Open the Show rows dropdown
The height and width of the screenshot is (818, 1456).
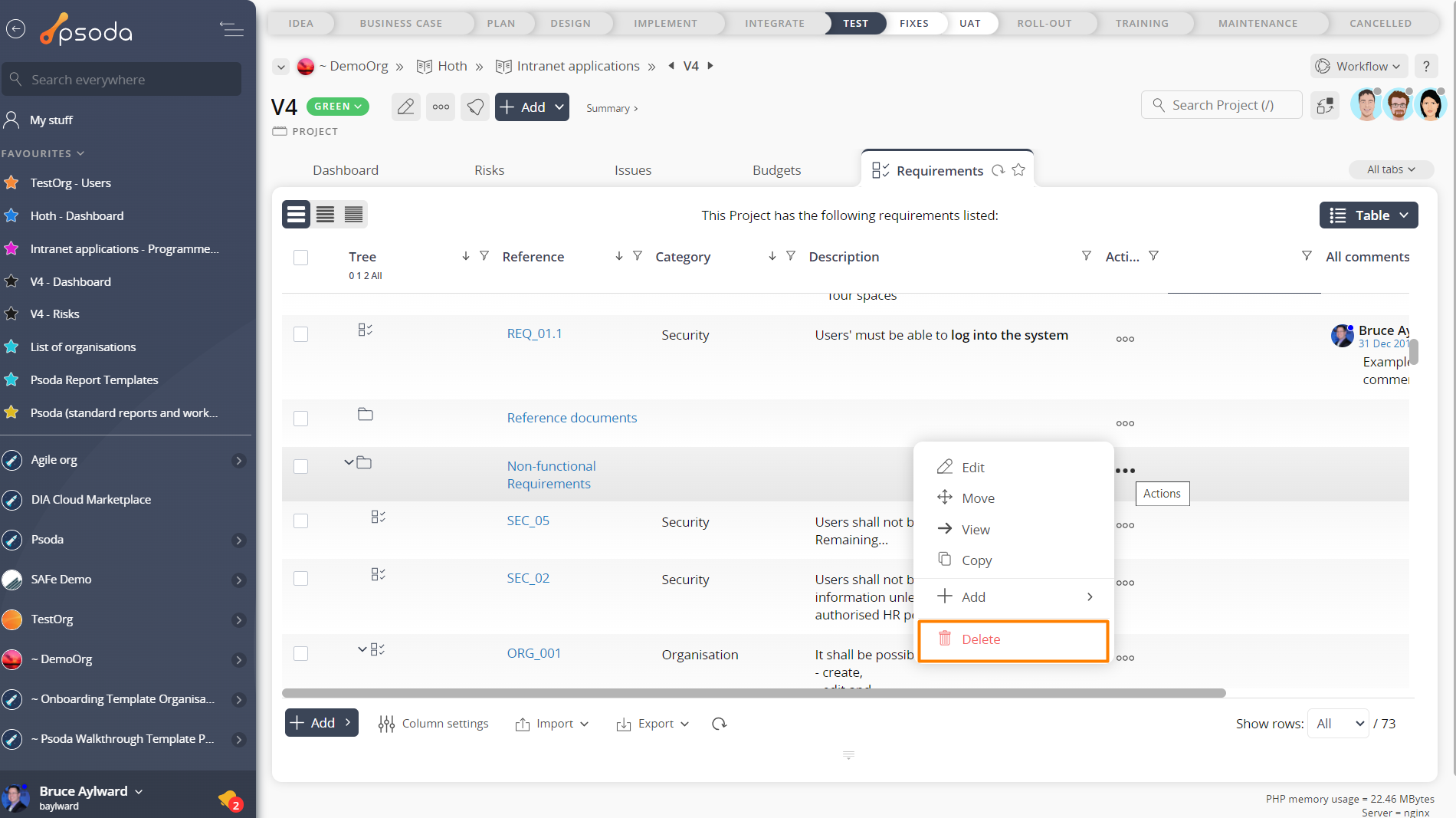1338,724
